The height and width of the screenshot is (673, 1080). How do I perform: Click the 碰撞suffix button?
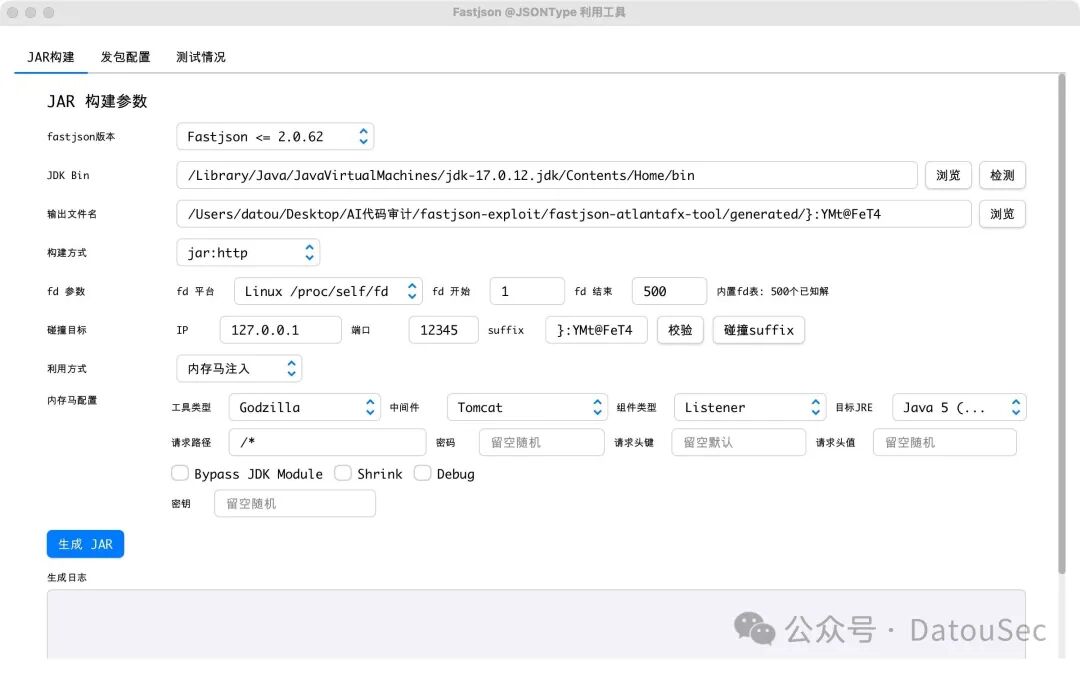coord(758,330)
